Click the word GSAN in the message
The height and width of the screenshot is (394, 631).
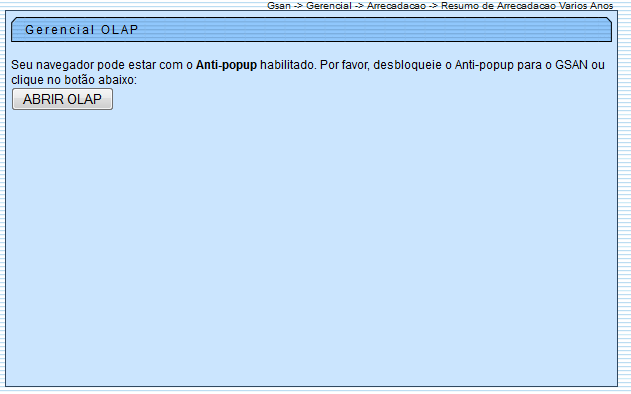click(x=571, y=65)
